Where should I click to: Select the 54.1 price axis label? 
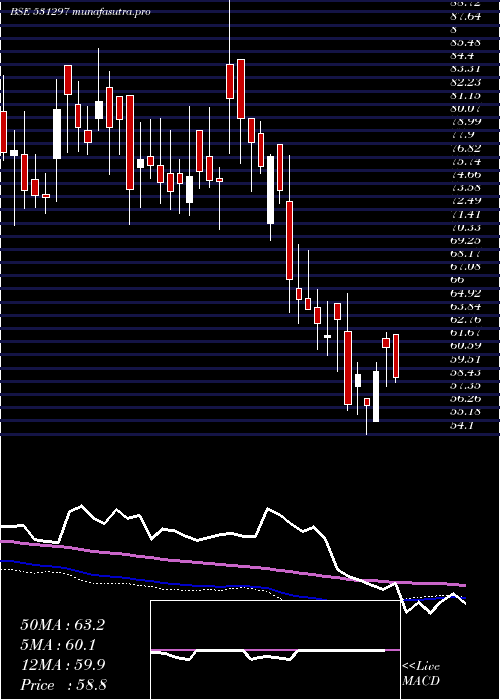point(461,425)
